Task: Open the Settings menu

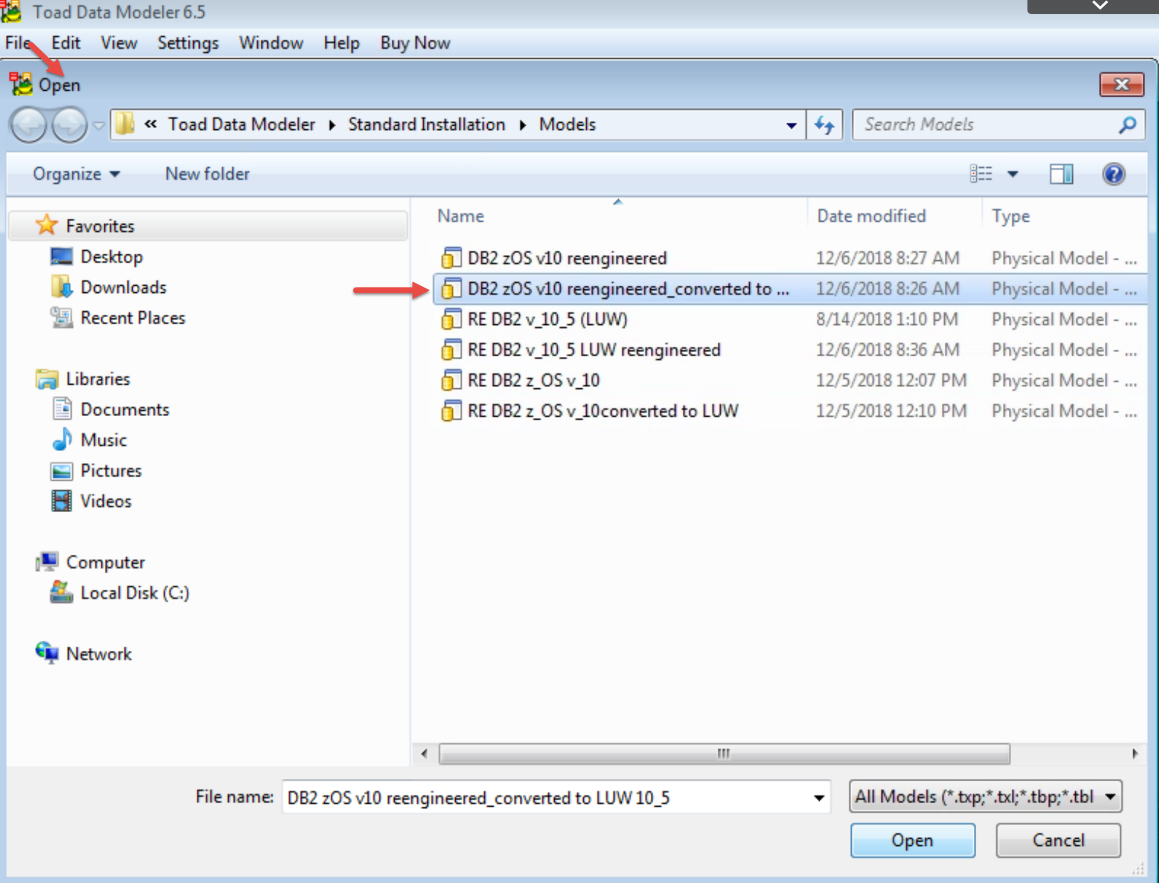Action: (x=188, y=43)
